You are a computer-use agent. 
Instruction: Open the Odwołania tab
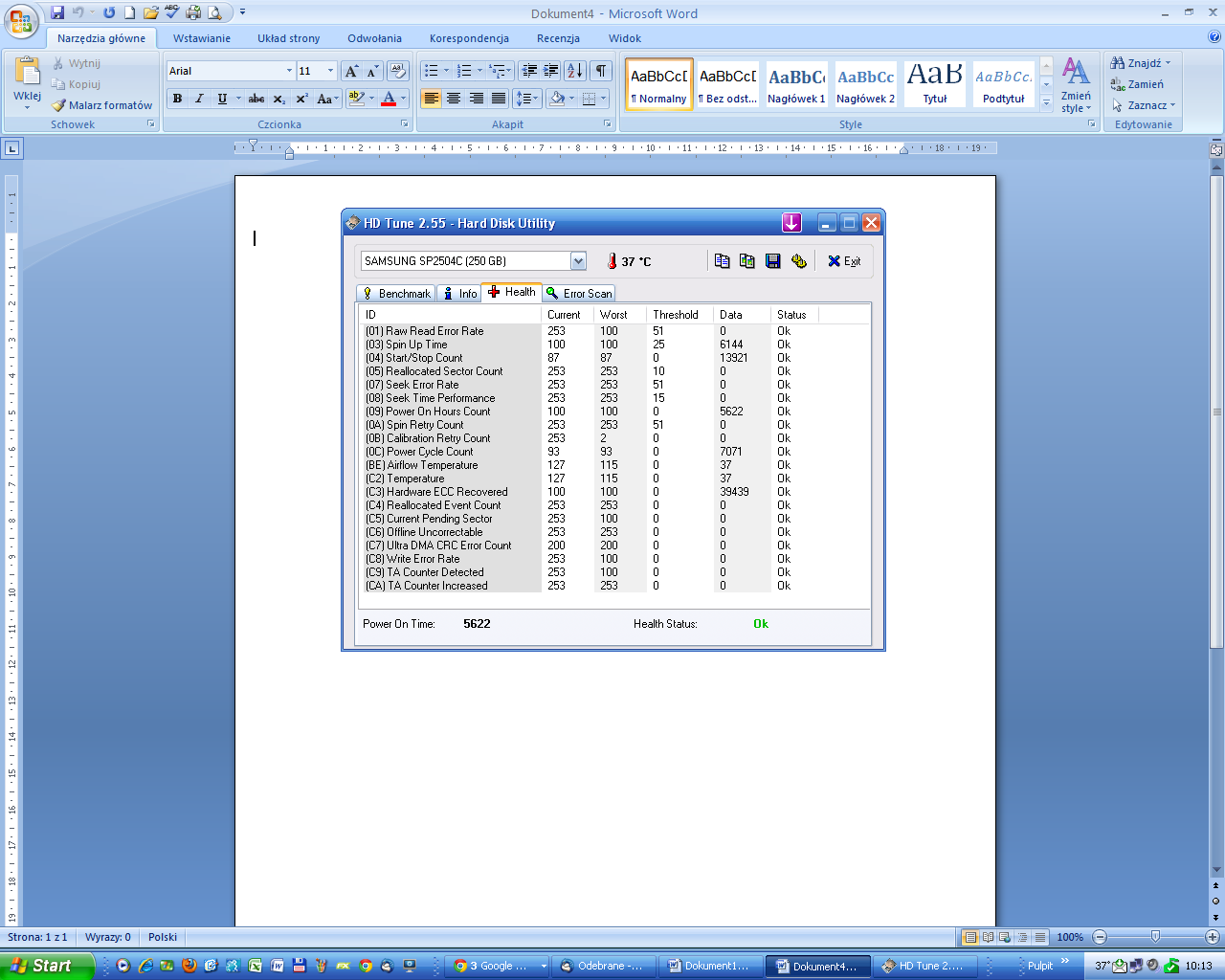[374, 38]
